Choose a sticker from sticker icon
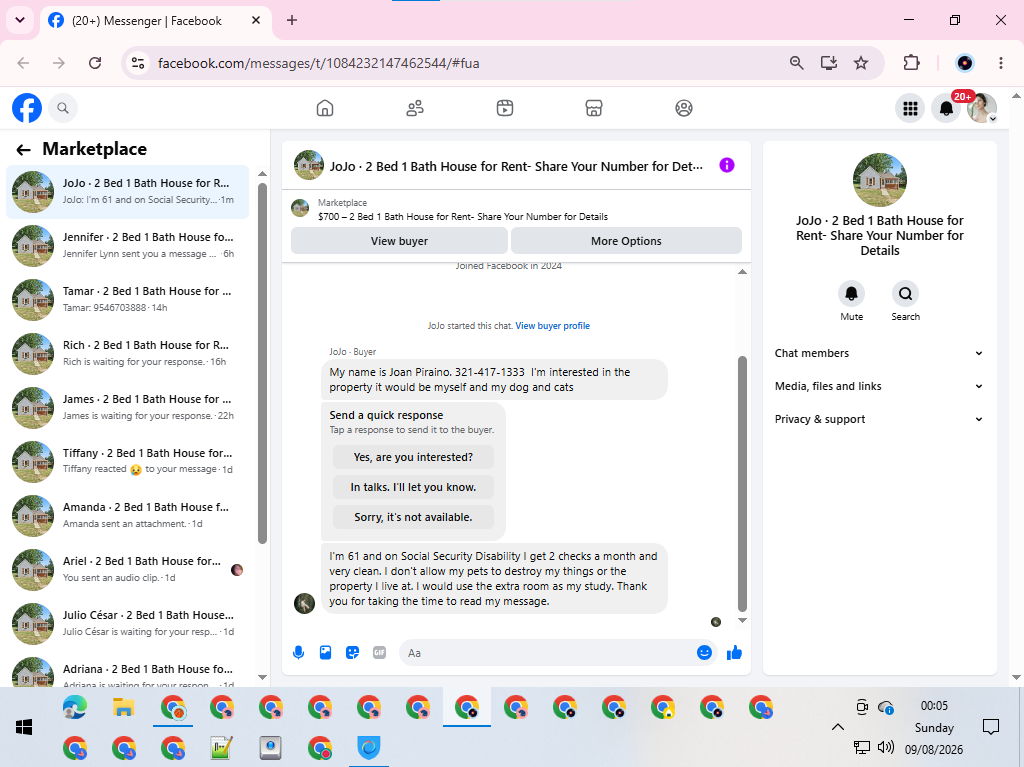The height and width of the screenshot is (767, 1024). tap(353, 652)
